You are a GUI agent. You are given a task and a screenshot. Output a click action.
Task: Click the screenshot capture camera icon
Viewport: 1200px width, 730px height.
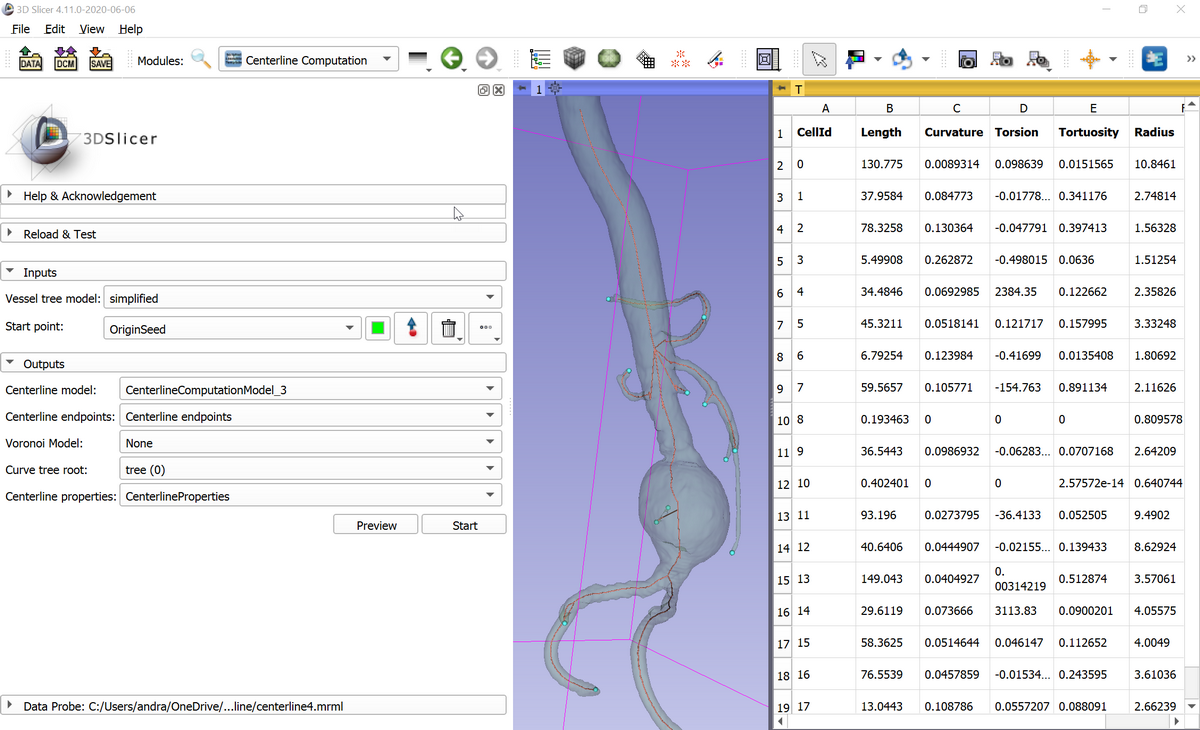point(967,60)
